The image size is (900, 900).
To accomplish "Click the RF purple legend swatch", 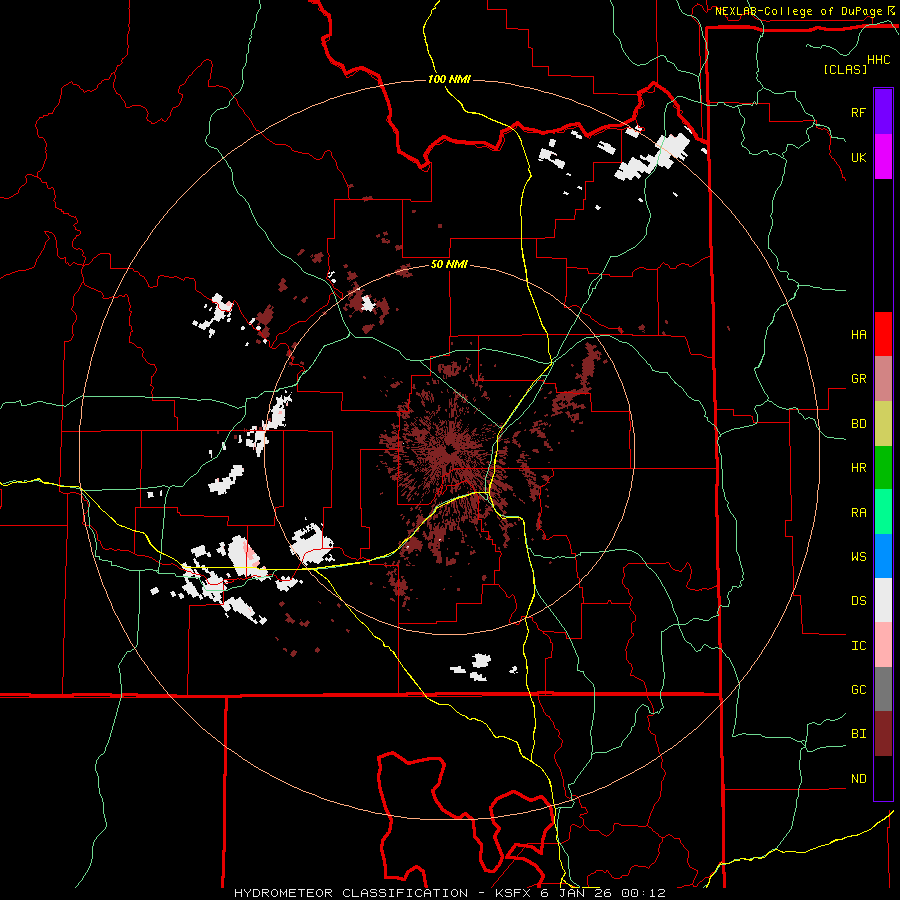I will (883, 112).
